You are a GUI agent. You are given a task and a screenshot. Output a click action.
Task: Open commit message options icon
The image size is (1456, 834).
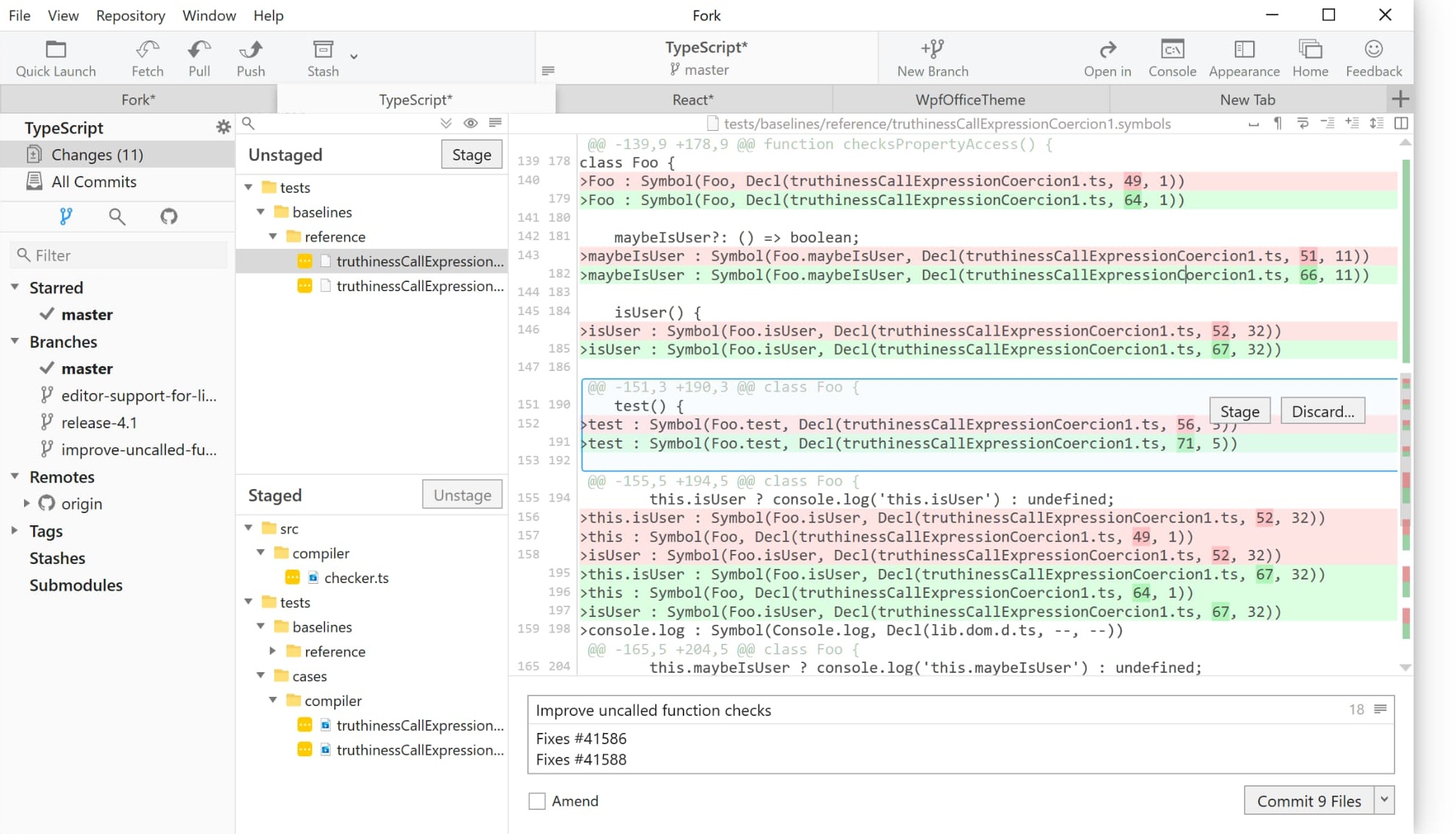tap(1380, 709)
